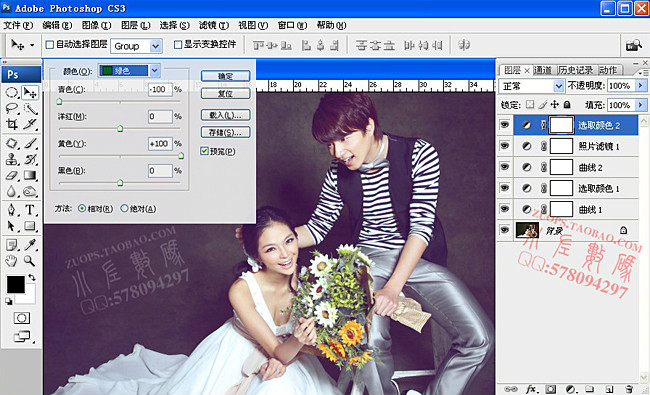
Task: Select the 绝对 absolute method radio button
Action: [124, 208]
